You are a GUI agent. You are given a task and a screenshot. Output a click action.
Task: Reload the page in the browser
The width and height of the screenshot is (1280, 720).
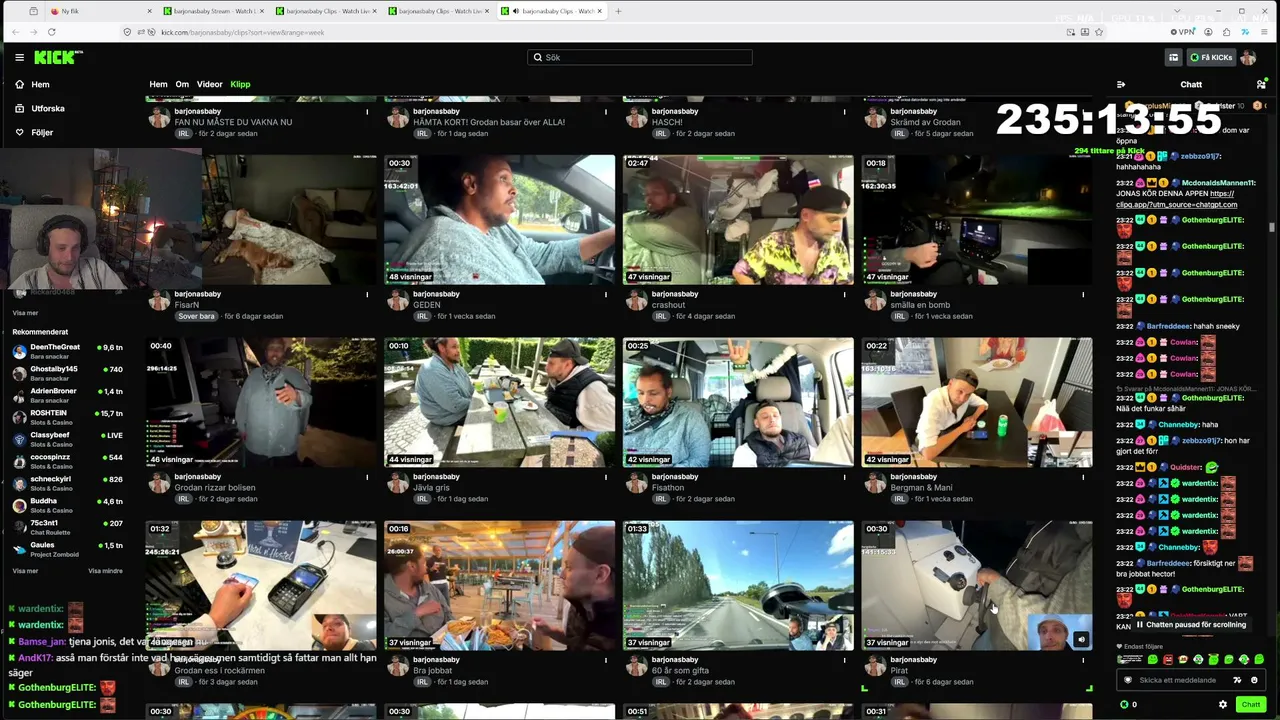coord(51,32)
